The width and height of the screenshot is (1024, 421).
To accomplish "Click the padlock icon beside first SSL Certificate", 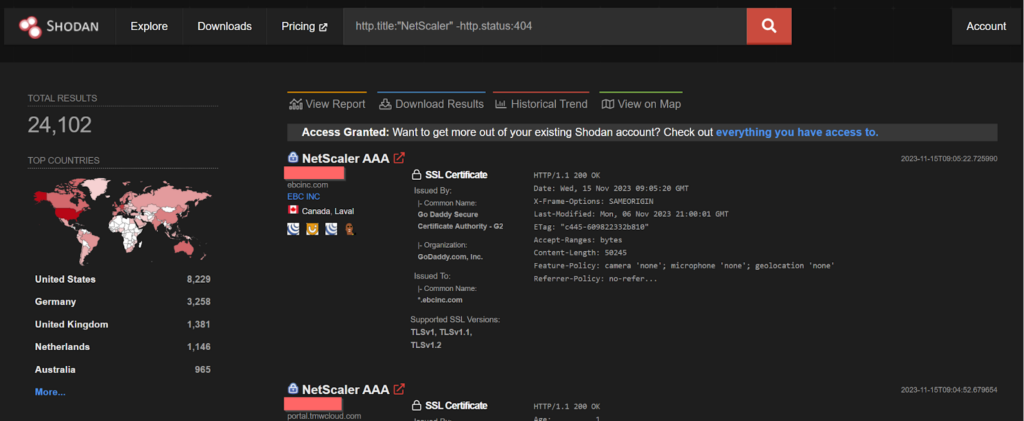I will click(416, 175).
